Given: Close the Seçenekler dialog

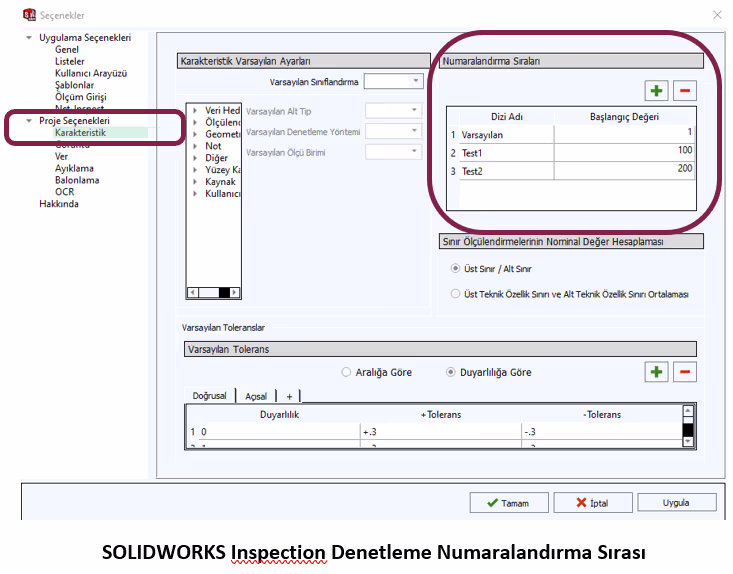Looking at the screenshot, I should point(717,15).
